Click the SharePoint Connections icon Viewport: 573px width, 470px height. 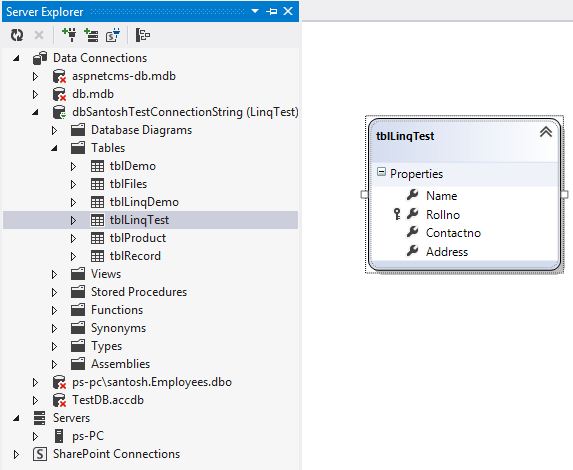pyautogui.click(x=40, y=454)
